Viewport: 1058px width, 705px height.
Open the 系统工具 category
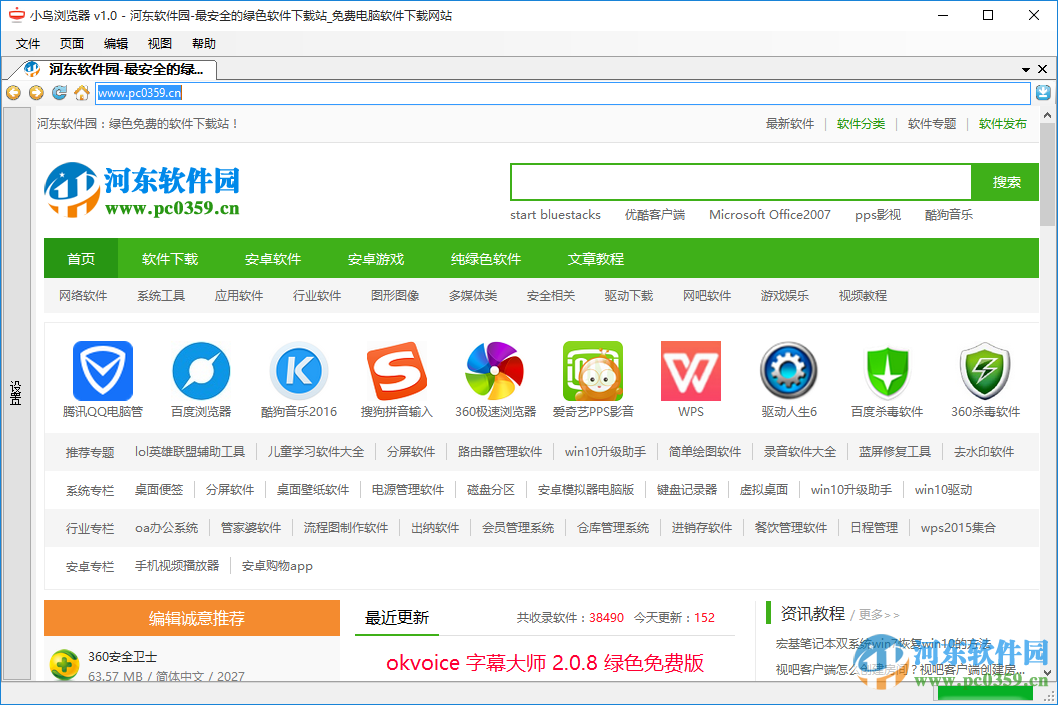161,295
